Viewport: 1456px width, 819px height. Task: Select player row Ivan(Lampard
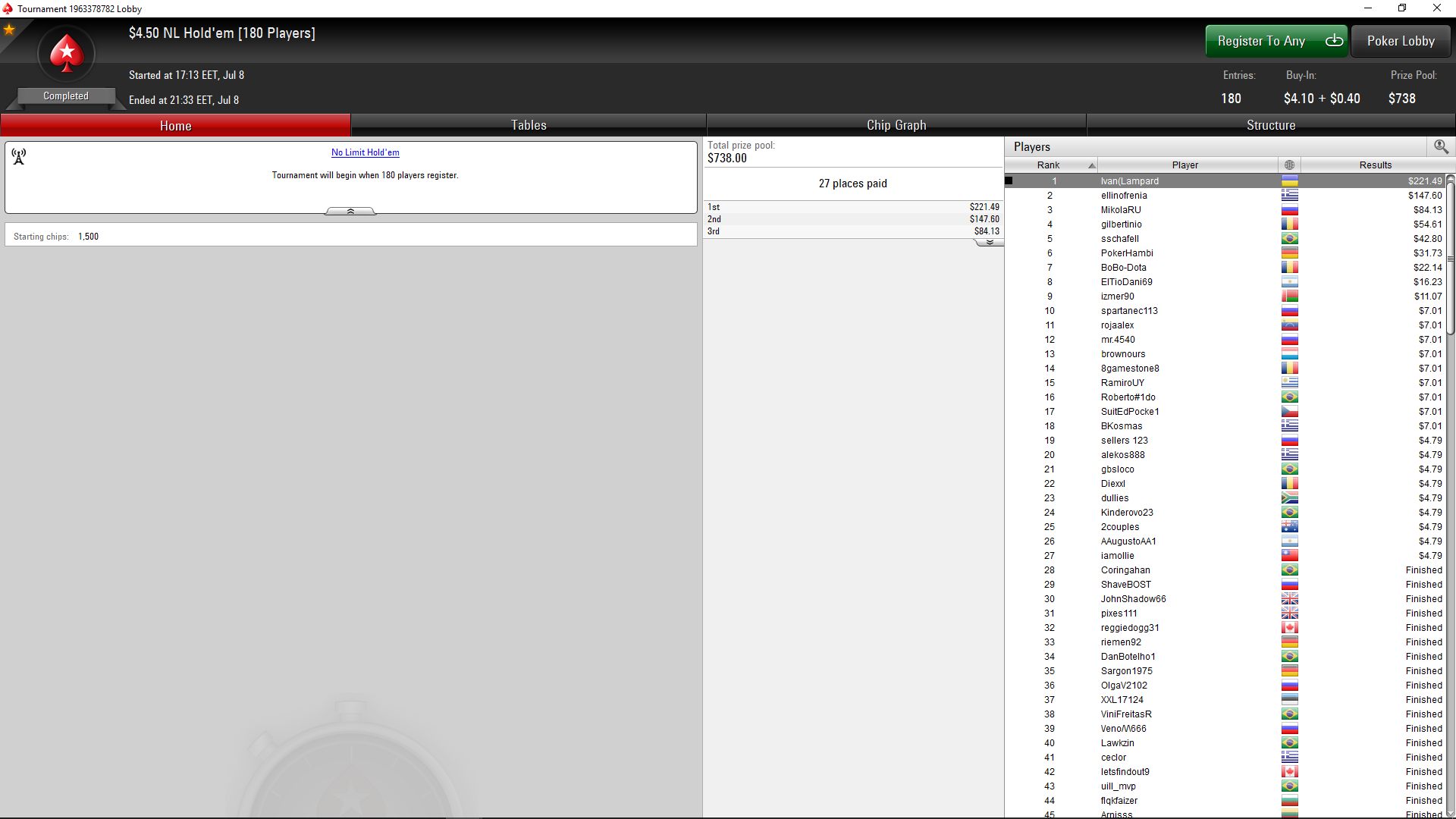pyautogui.click(x=1225, y=181)
